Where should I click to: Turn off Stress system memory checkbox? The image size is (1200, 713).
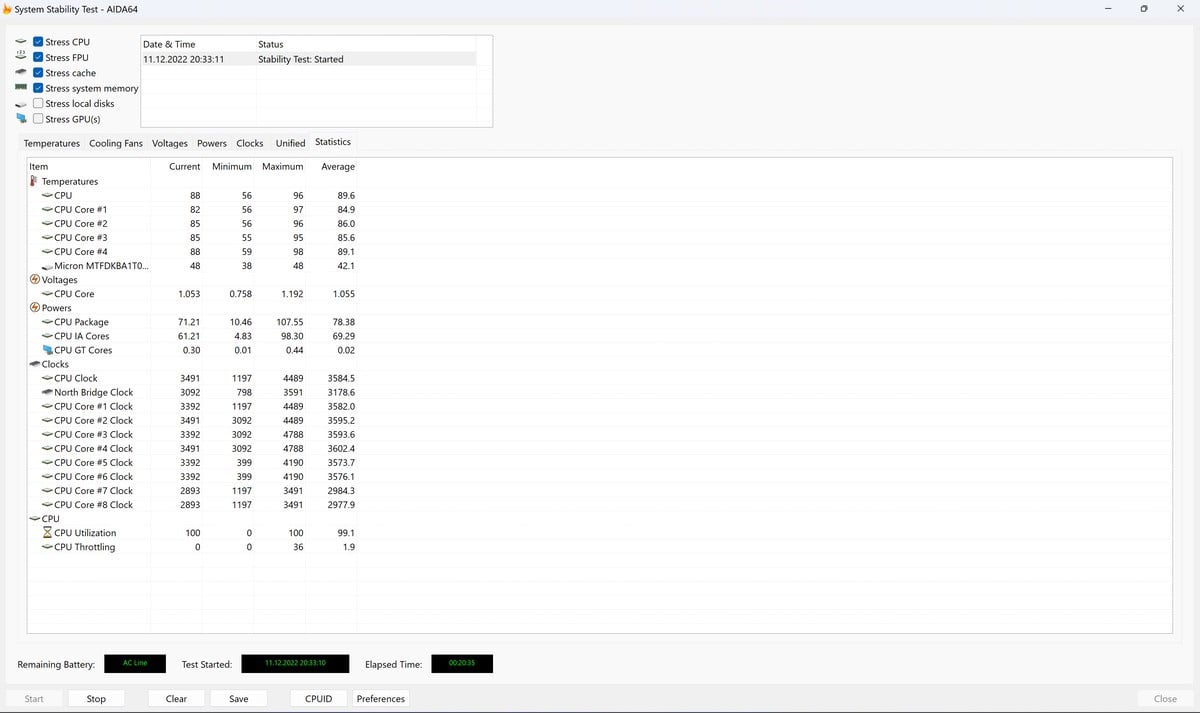(38, 88)
